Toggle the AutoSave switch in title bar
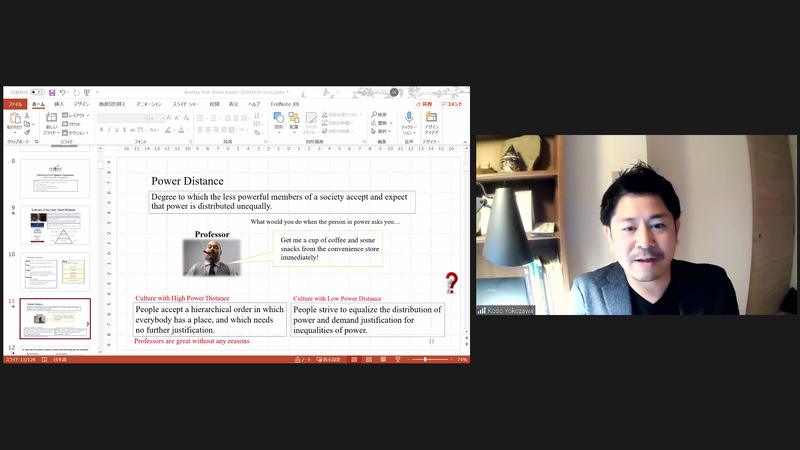Screen dimensions: 800x450 coord(37,92)
